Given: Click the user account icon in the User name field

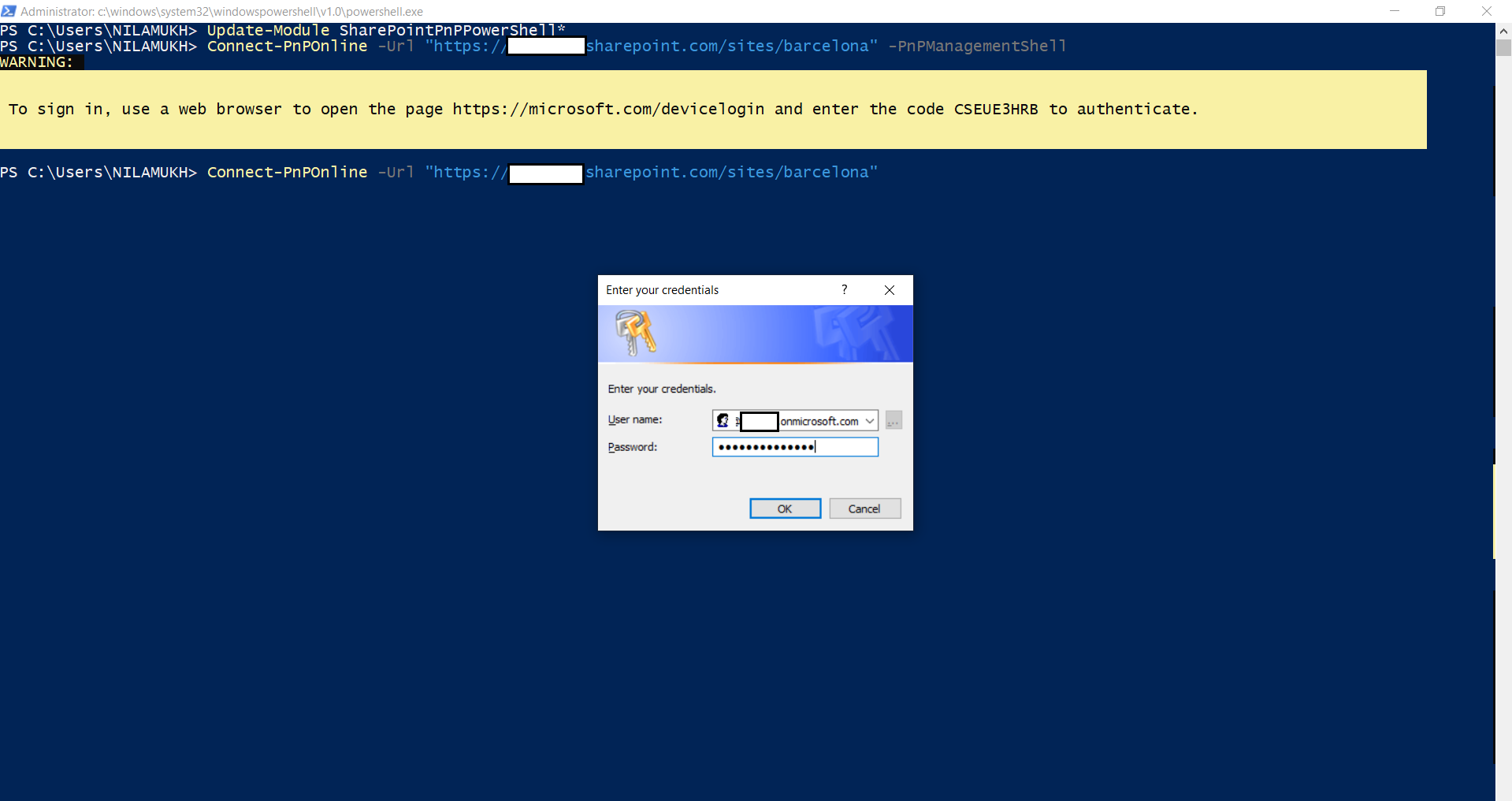Looking at the screenshot, I should [723, 421].
